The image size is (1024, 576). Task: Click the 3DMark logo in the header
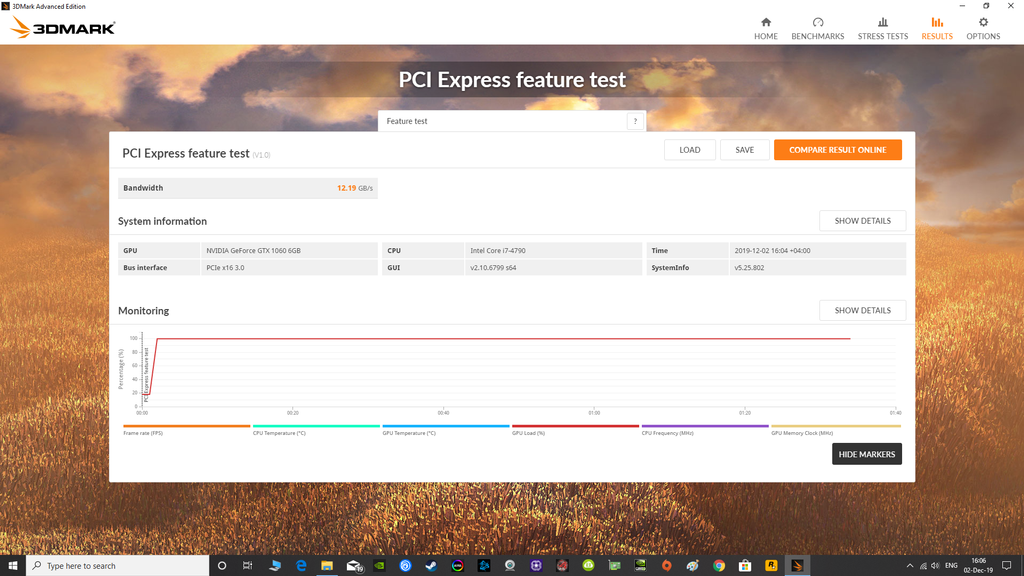[x=63, y=27]
